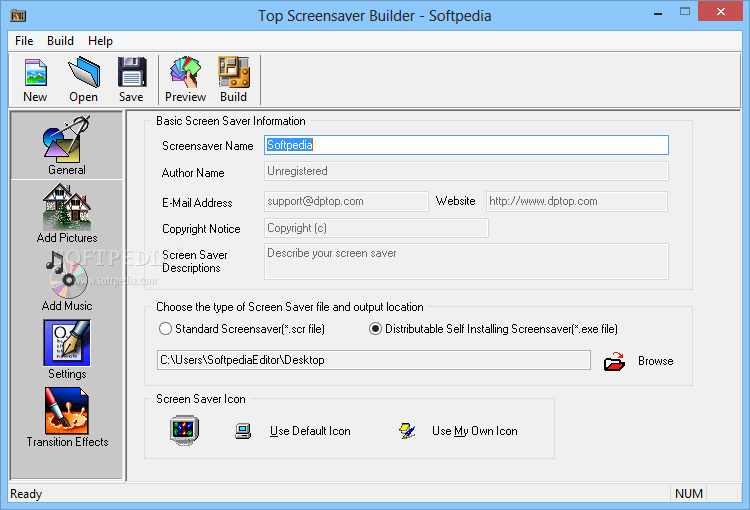
Task: Click the Open toolbar icon
Action: 84,72
